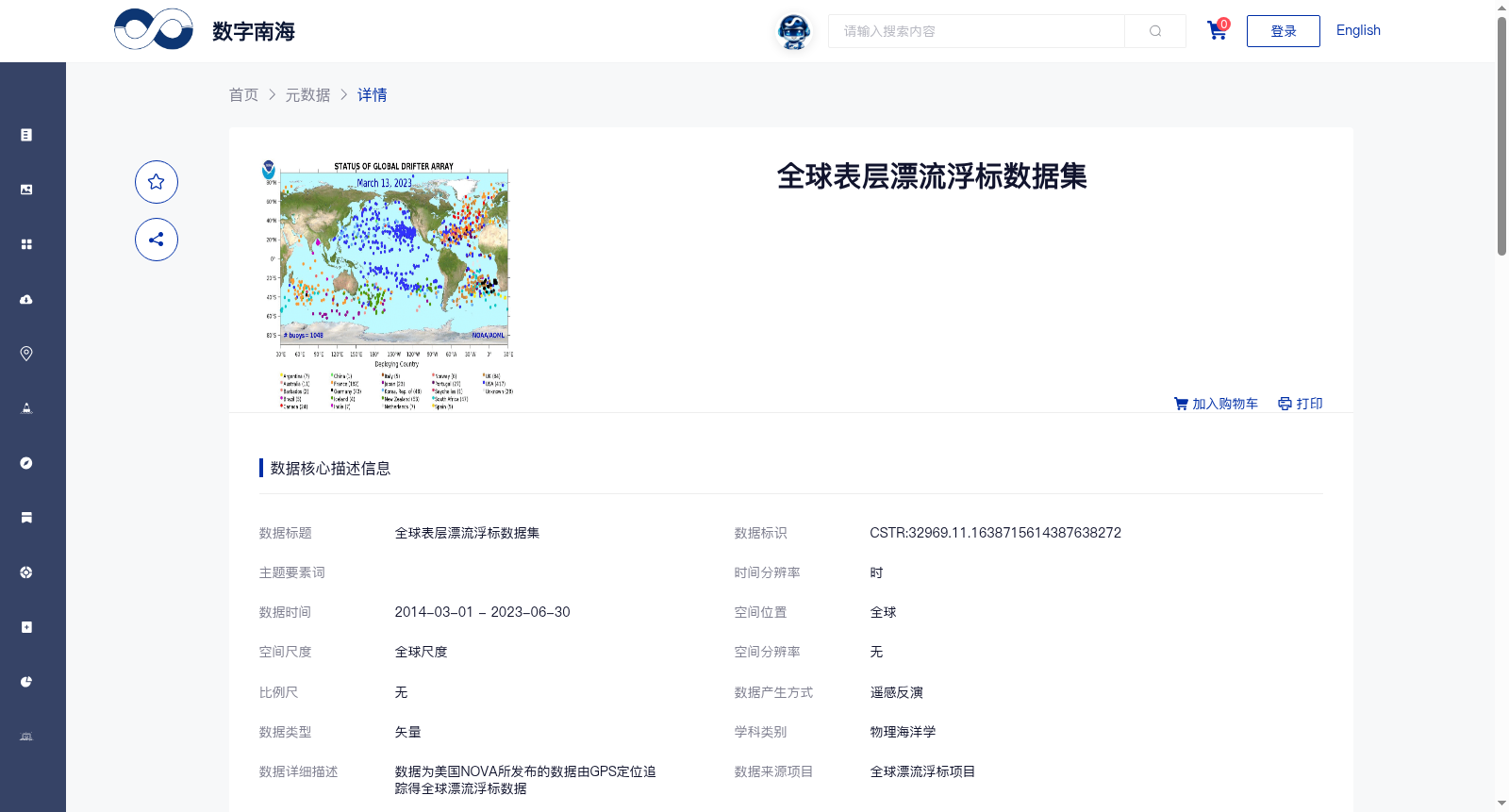Open the document icon in the sidebar
This screenshot has width=1509, height=812.
[x=26, y=135]
